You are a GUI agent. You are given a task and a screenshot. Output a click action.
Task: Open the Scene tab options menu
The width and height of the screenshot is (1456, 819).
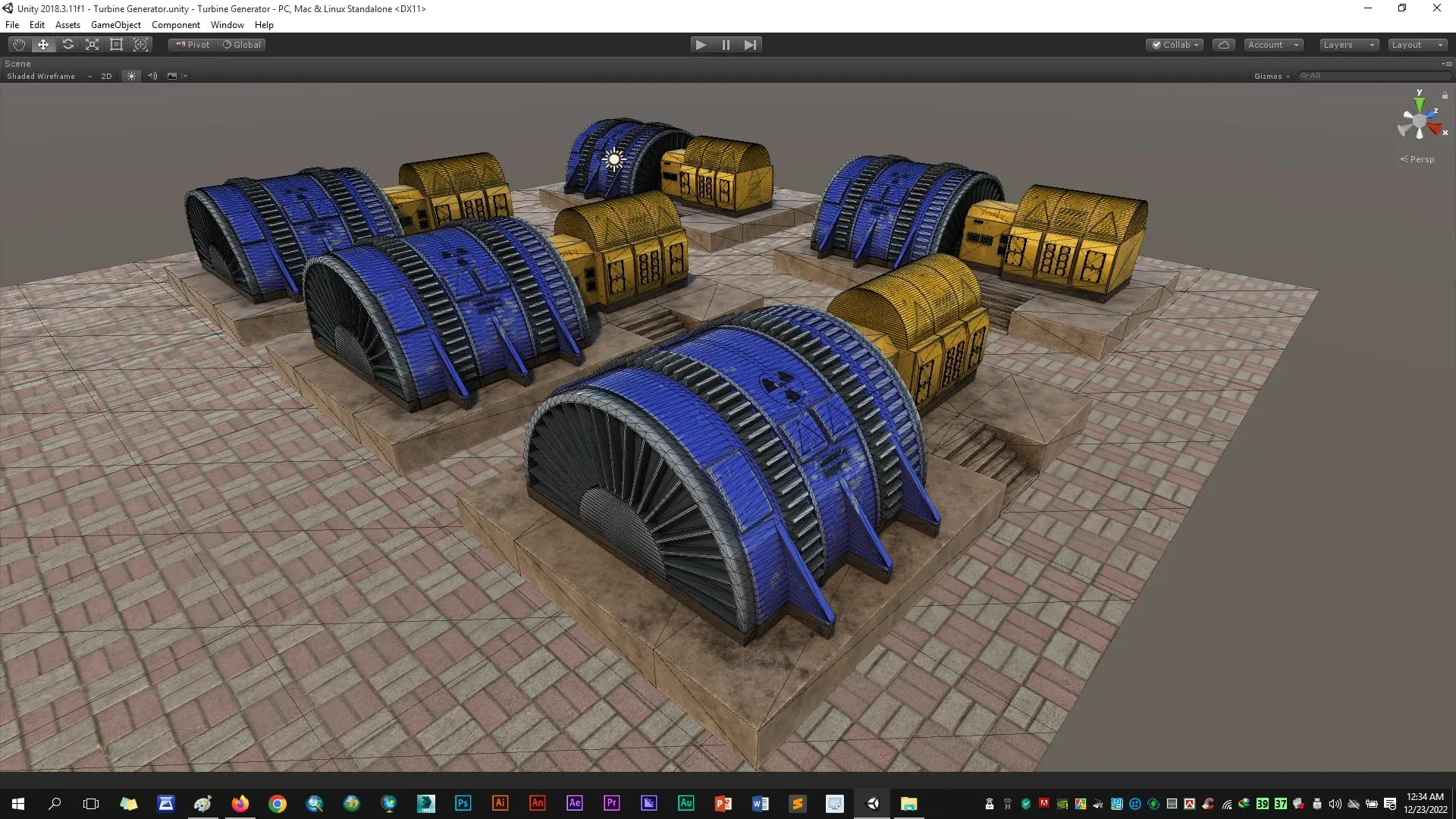(1447, 64)
